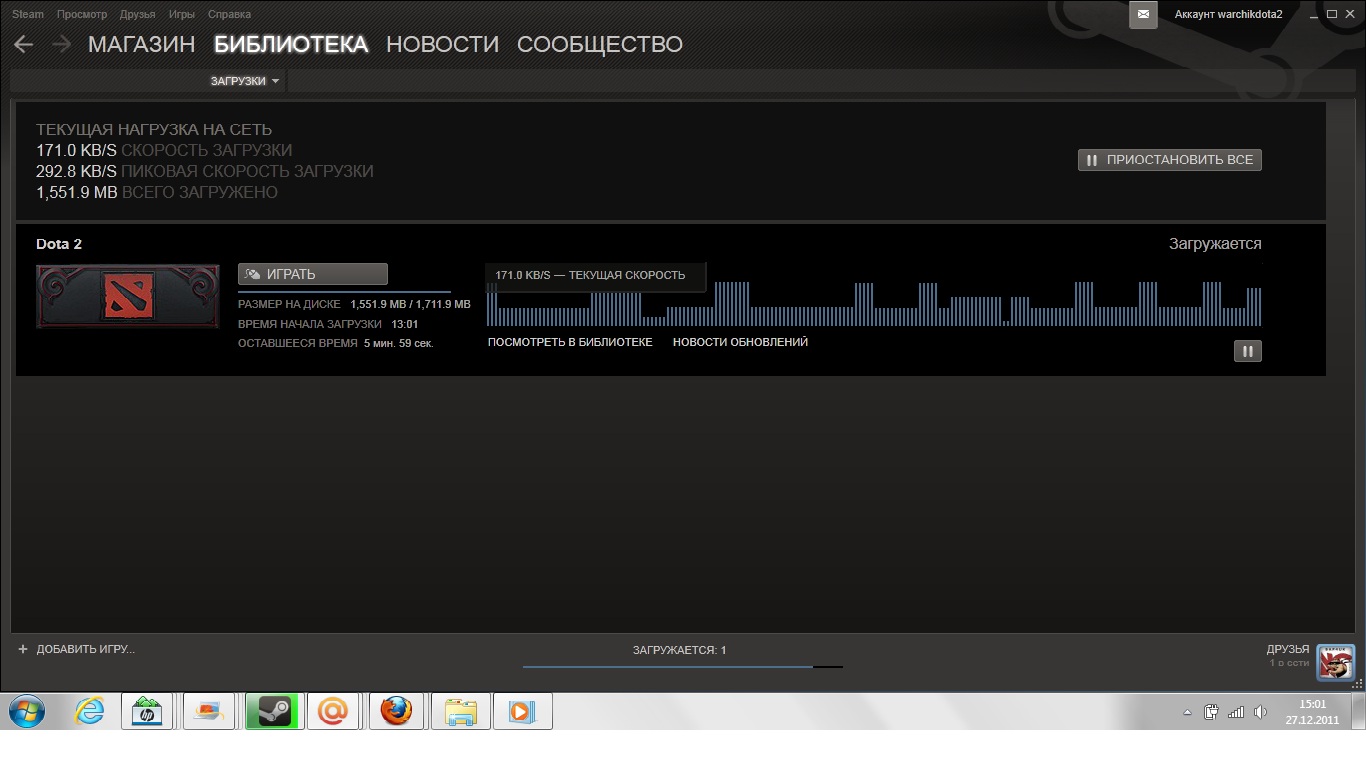
Task: Click the 171.0 KB/S СКОРОСТЬ ЗАГРУЗКИ line
Action: coord(164,150)
